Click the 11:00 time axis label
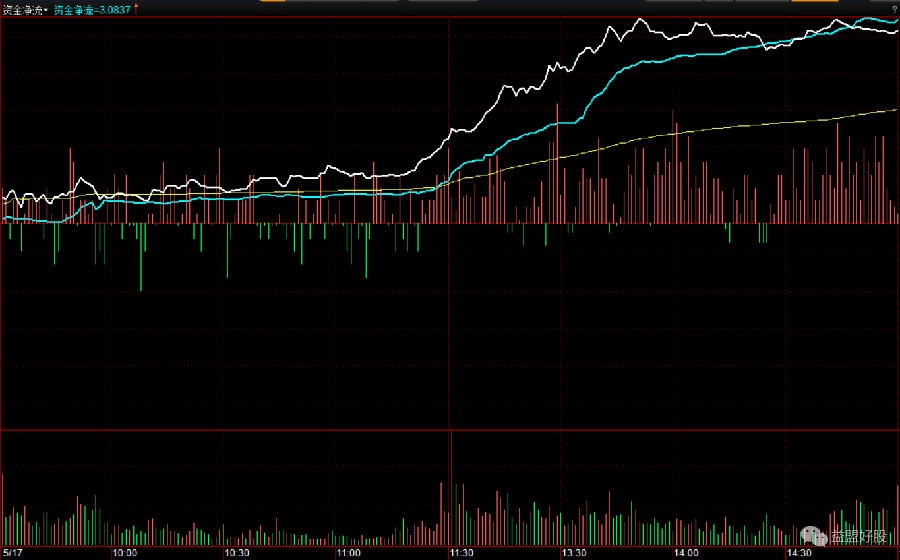The height and width of the screenshot is (560, 900). click(349, 553)
